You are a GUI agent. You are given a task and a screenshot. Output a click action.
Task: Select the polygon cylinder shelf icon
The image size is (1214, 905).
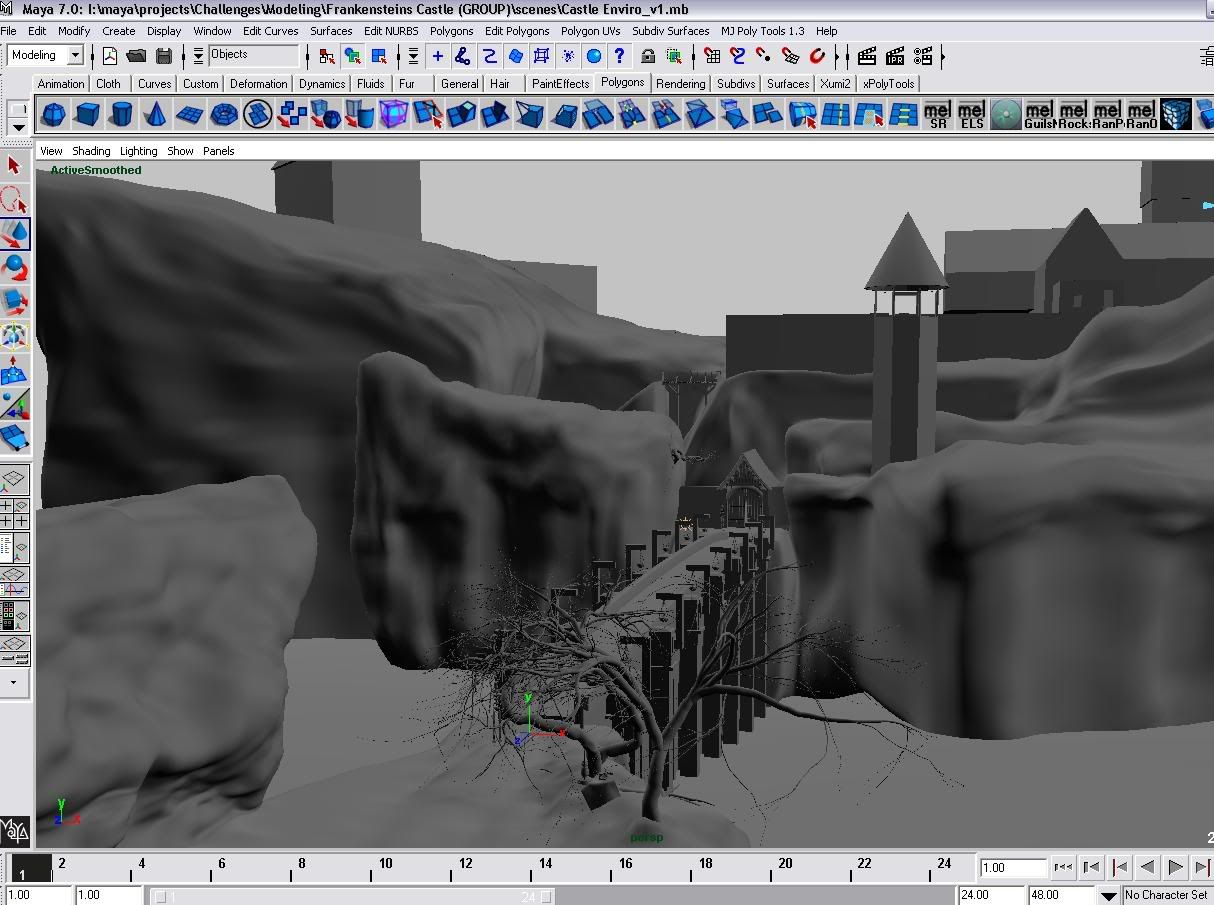pyautogui.click(x=121, y=114)
